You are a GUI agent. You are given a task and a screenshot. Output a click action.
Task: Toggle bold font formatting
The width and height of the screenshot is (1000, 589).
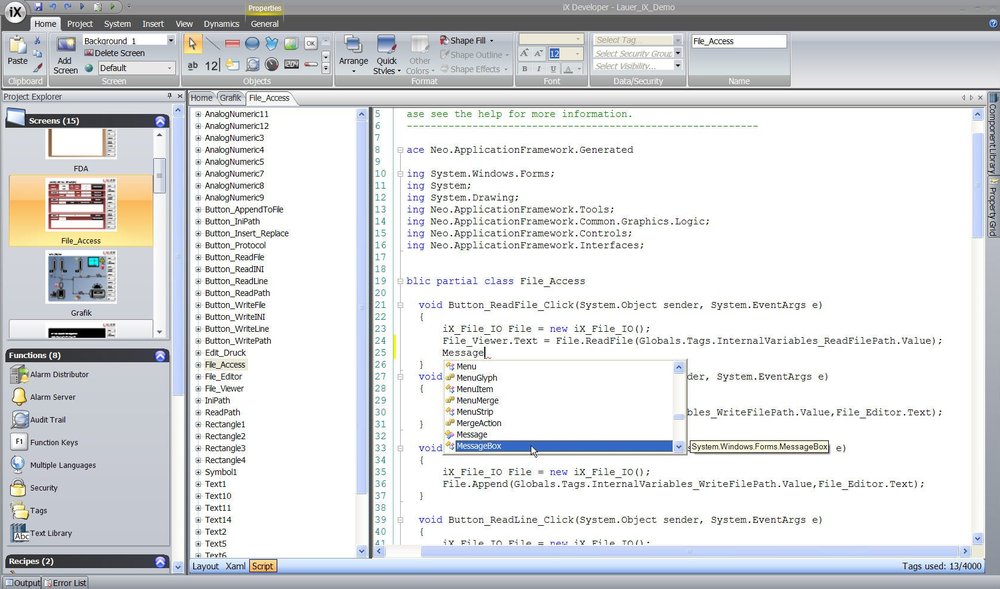525,68
